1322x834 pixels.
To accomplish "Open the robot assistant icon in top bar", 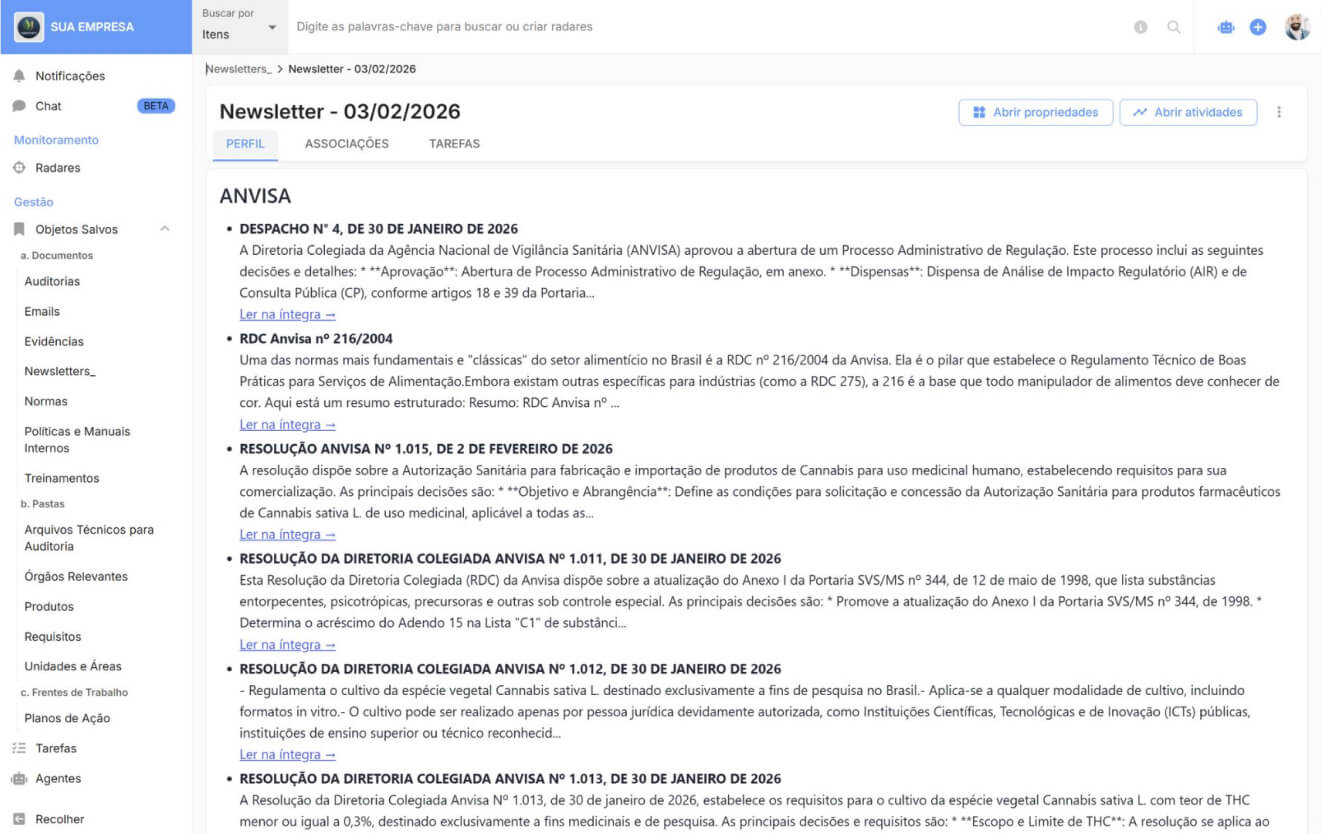I will [1226, 27].
